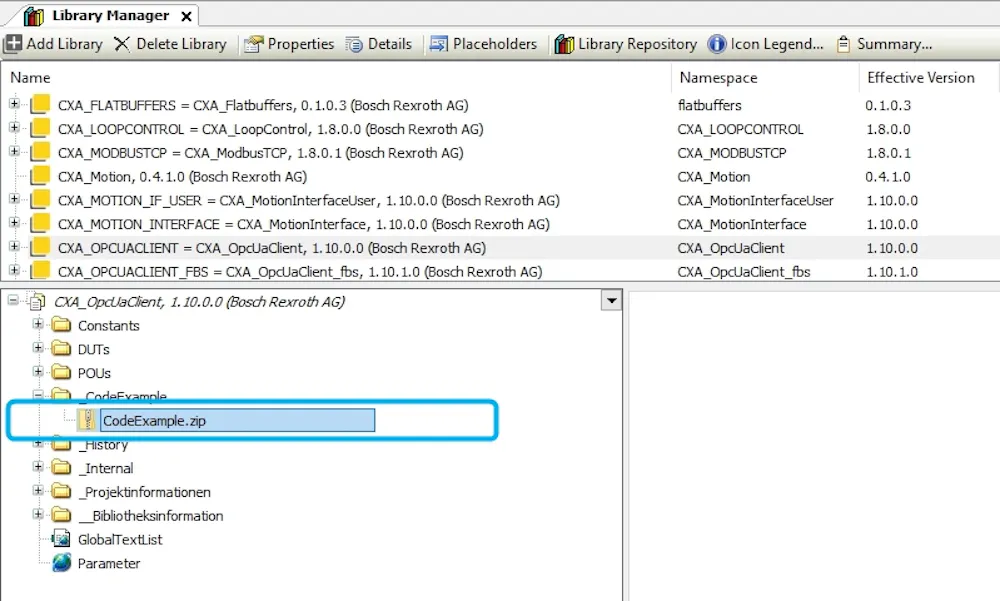Expand the Constants folder
This screenshot has height=601, width=1000.
pyautogui.click(x=38, y=324)
